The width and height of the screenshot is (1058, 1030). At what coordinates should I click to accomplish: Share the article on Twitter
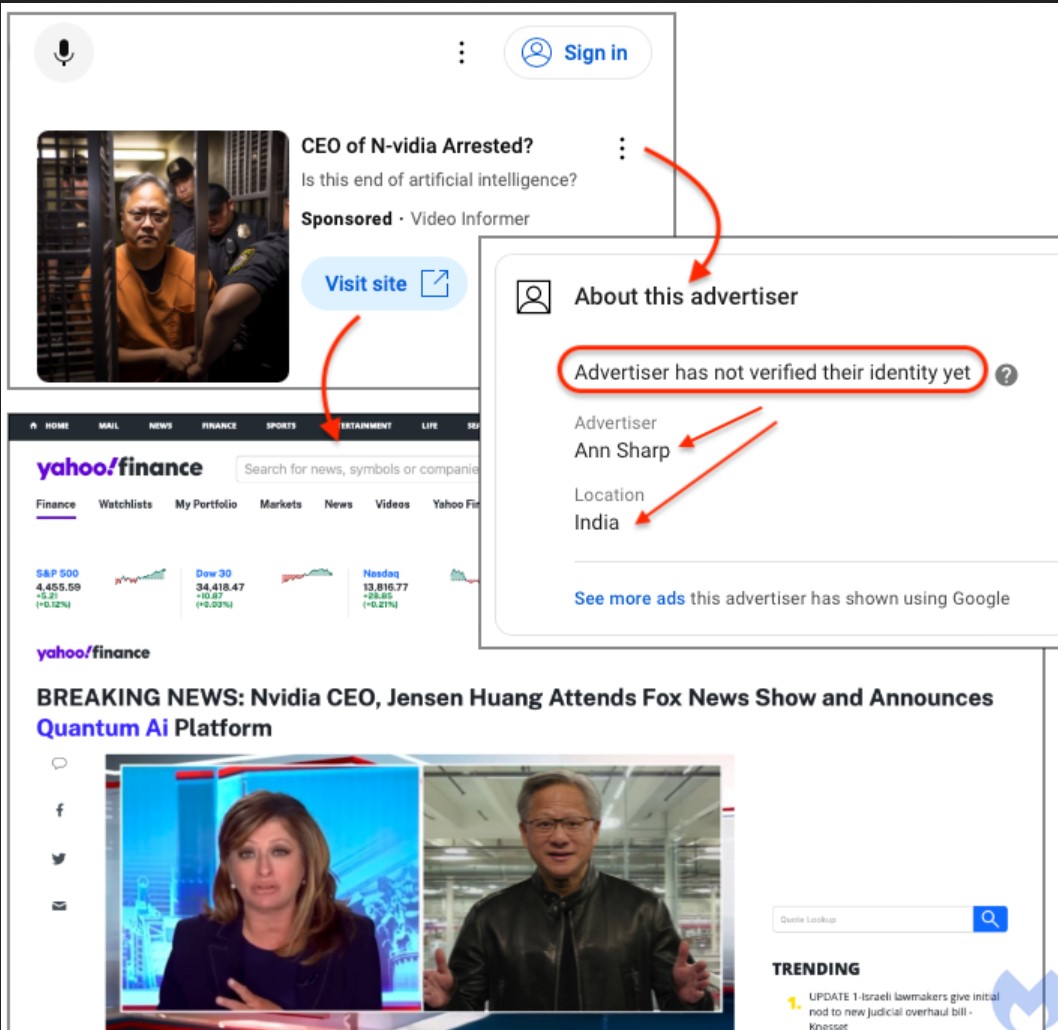click(59, 858)
